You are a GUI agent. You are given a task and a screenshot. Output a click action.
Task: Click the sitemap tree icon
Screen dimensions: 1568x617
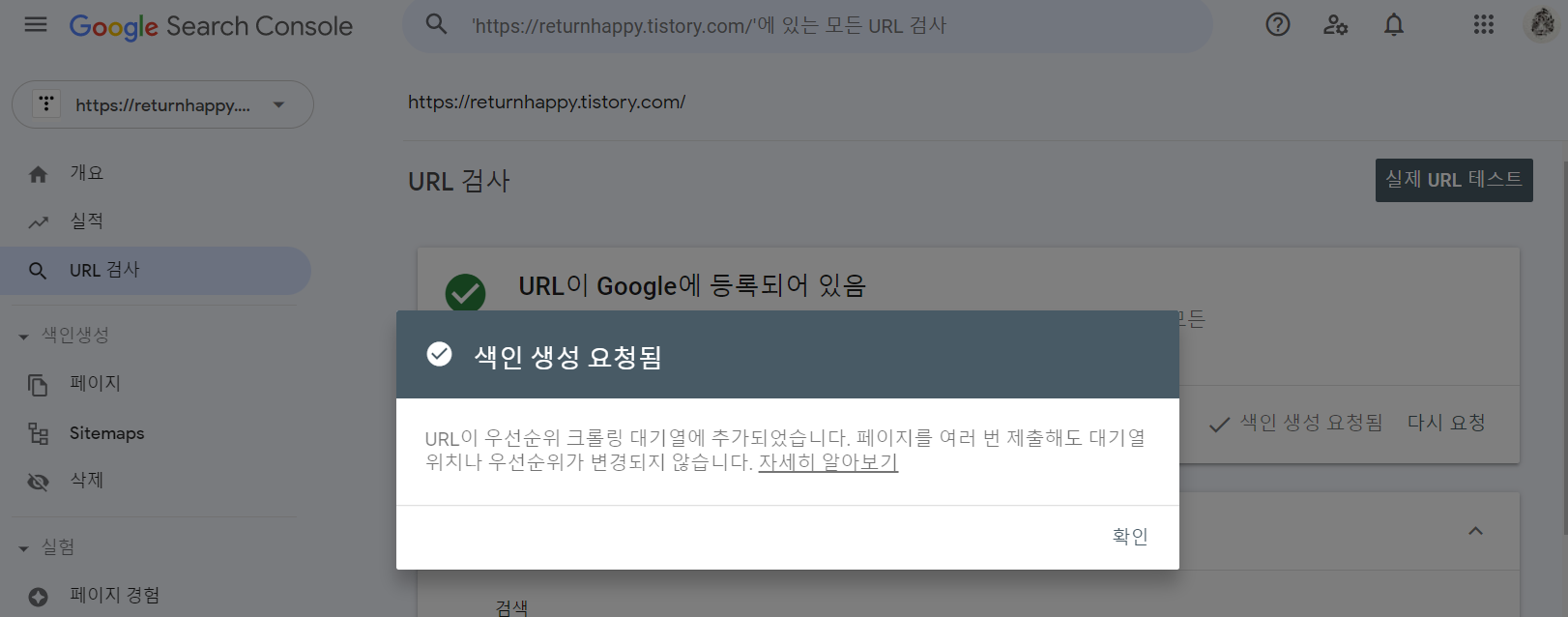point(38,433)
